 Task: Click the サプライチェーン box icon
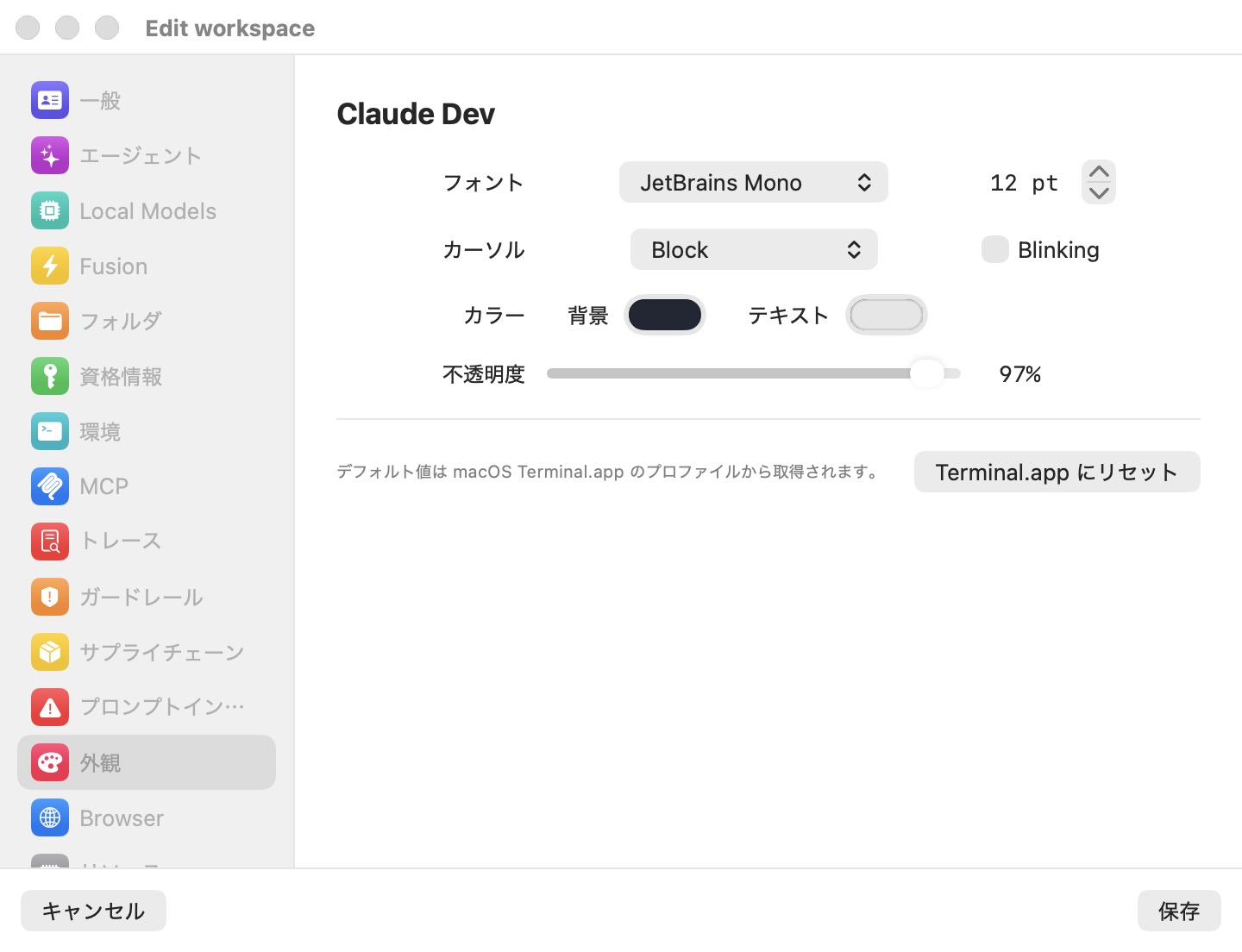(50, 652)
